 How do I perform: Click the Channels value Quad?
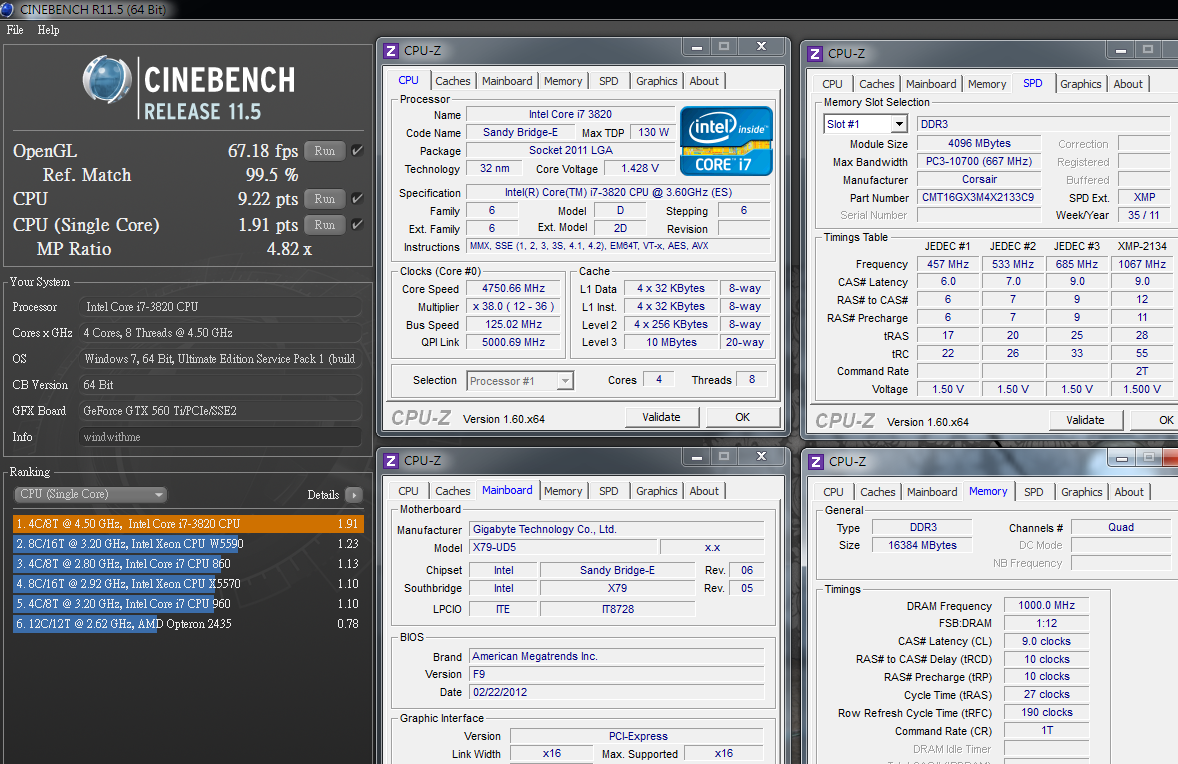1120,527
